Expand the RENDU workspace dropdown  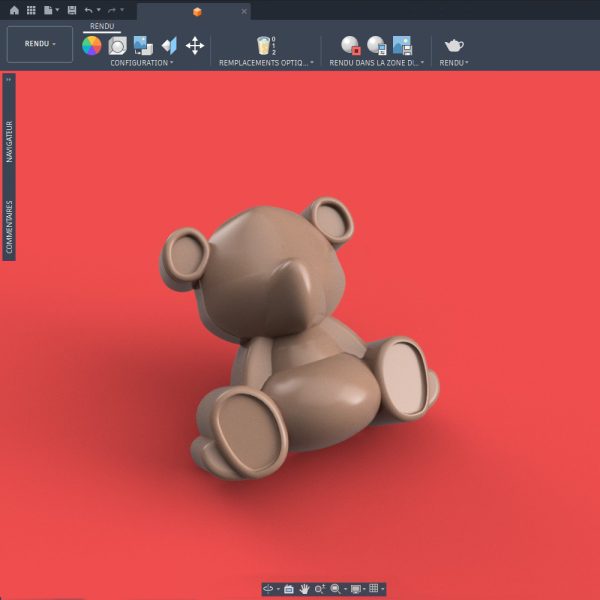[x=40, y=44]
